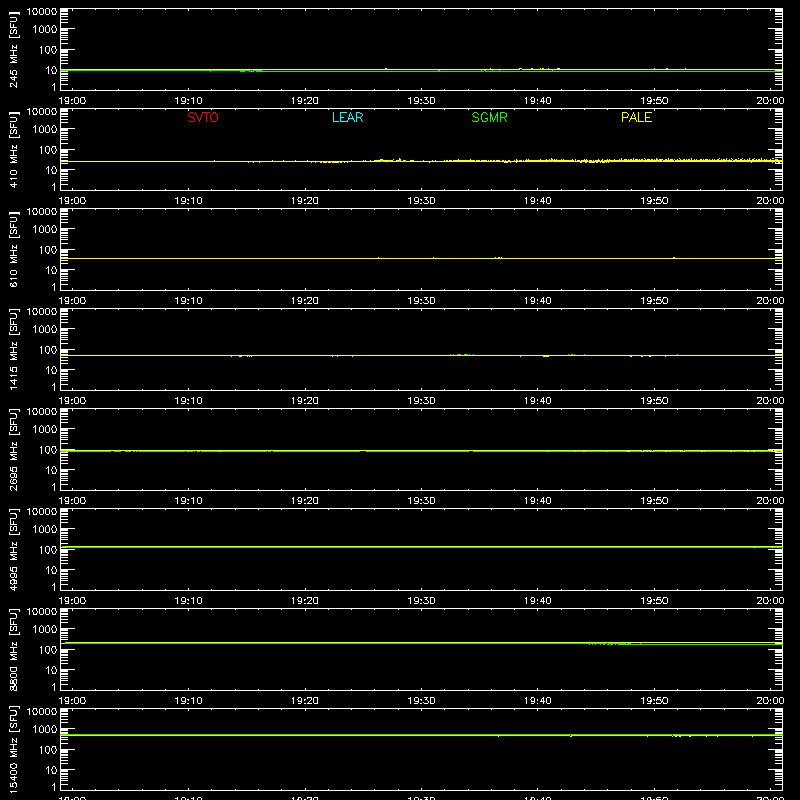Click the red SVTO station label
The image size is (800, 800).
[203, 117]
